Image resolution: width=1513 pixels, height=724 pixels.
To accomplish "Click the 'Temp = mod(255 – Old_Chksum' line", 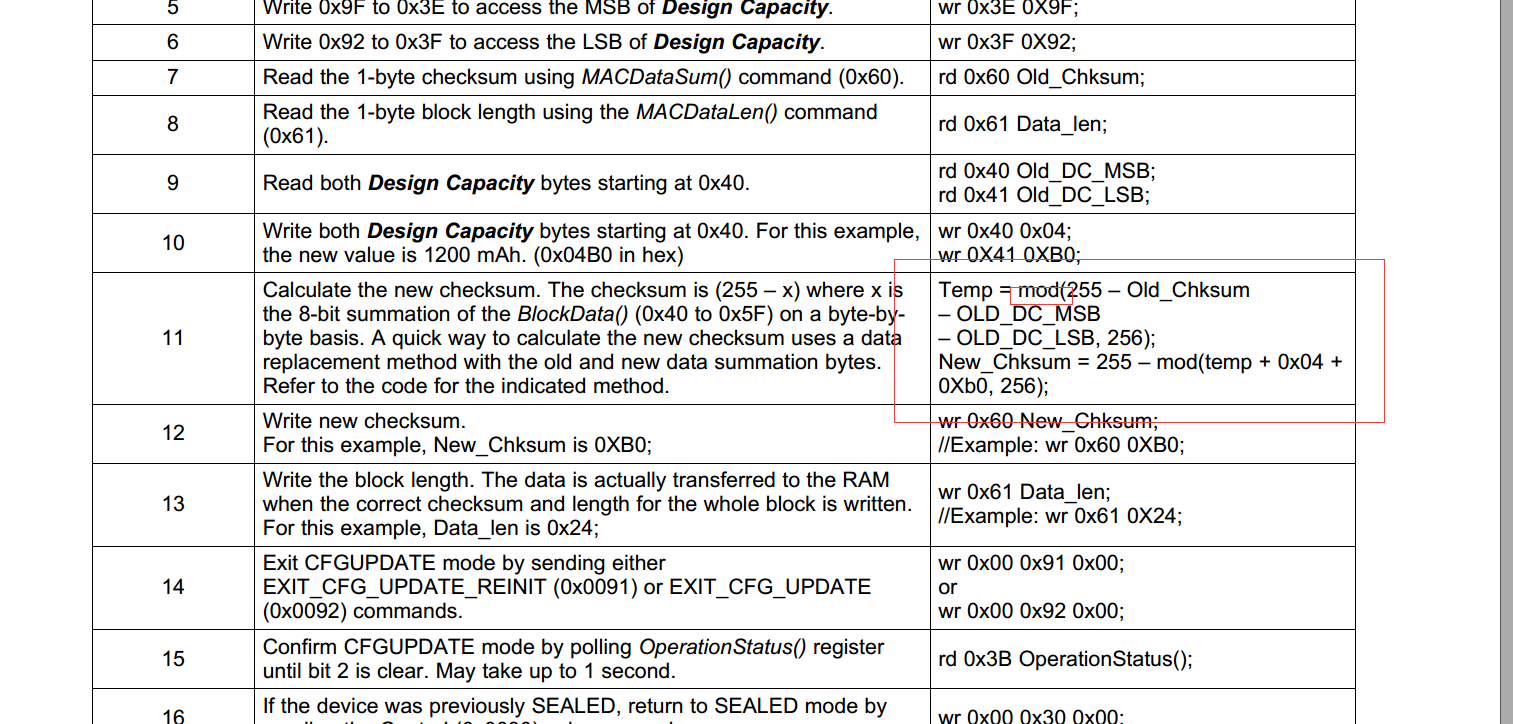I will 1094,290.
